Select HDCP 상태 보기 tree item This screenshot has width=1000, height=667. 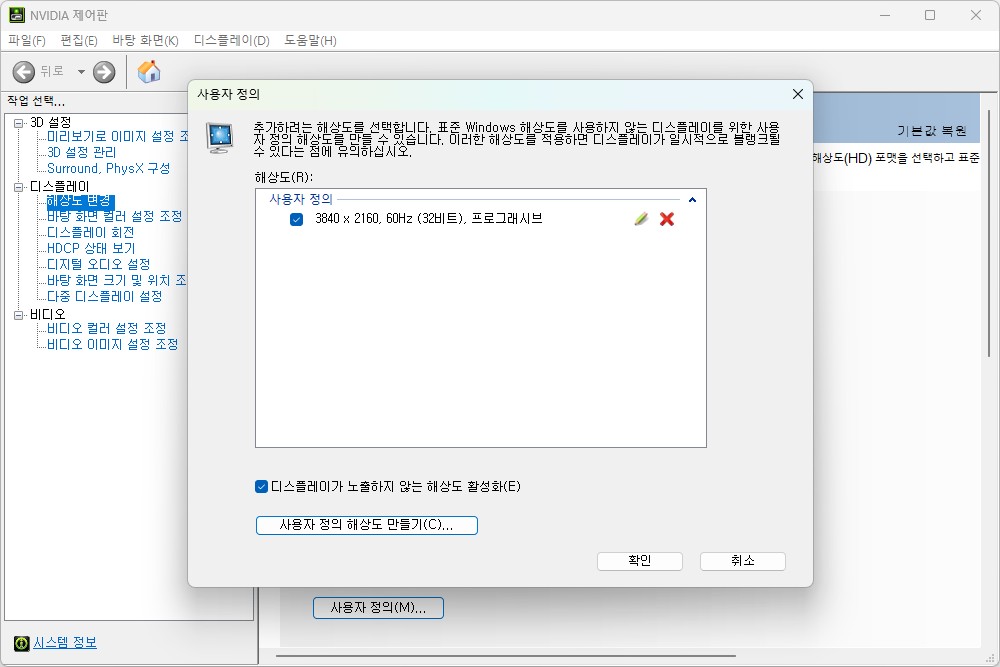(91, 249)
